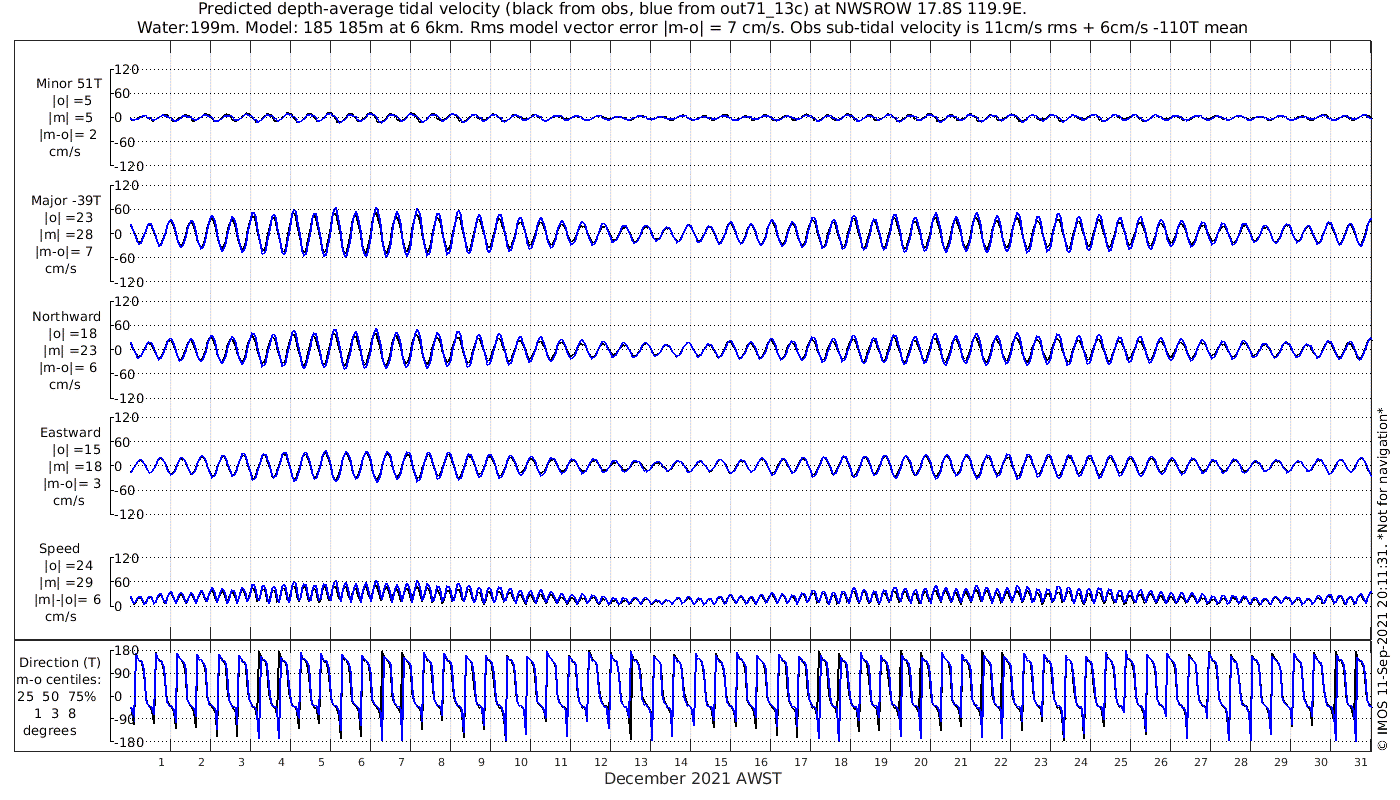Click the "Major -39T" panel label

pos(66,201)
